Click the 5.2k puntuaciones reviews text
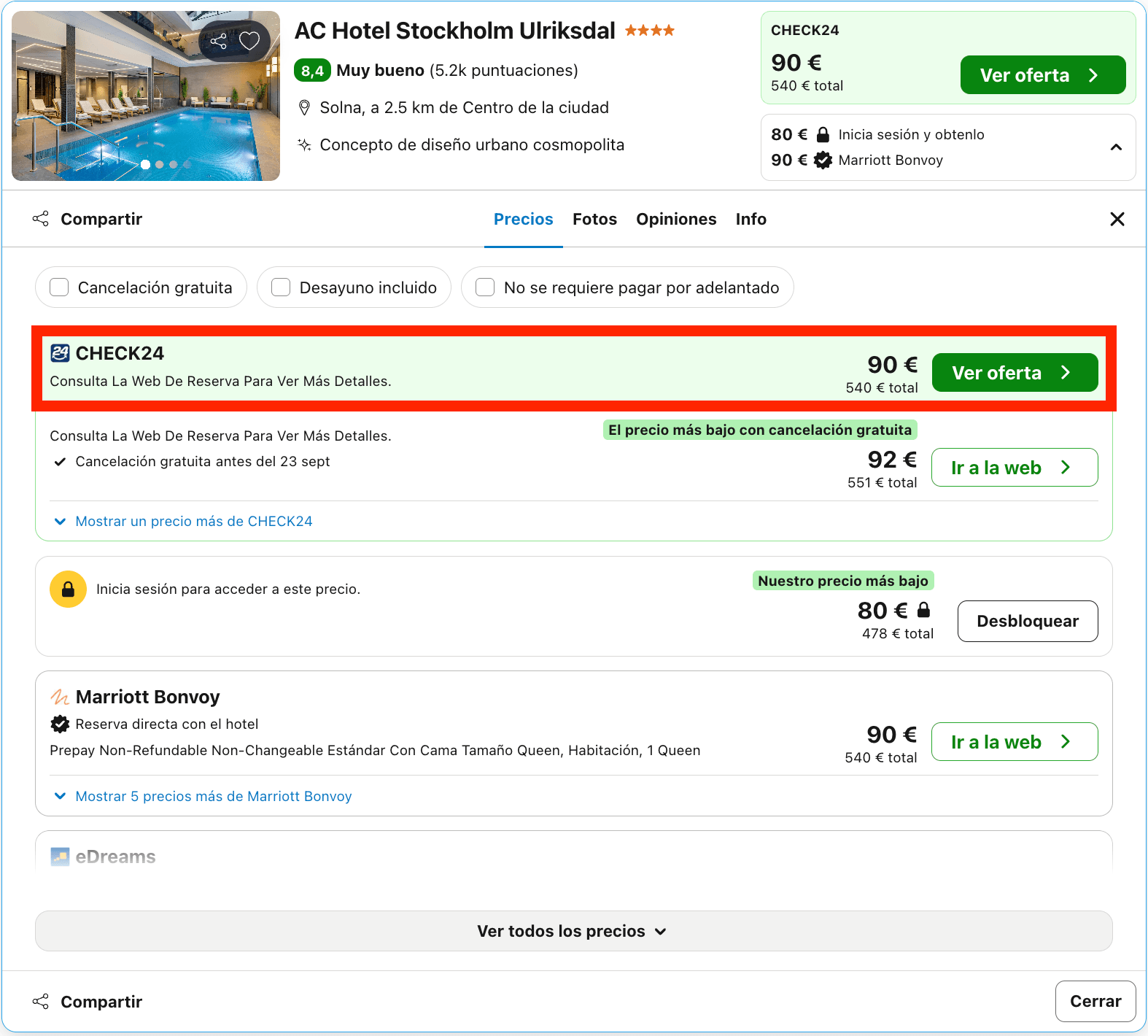 tap(504, 70)
